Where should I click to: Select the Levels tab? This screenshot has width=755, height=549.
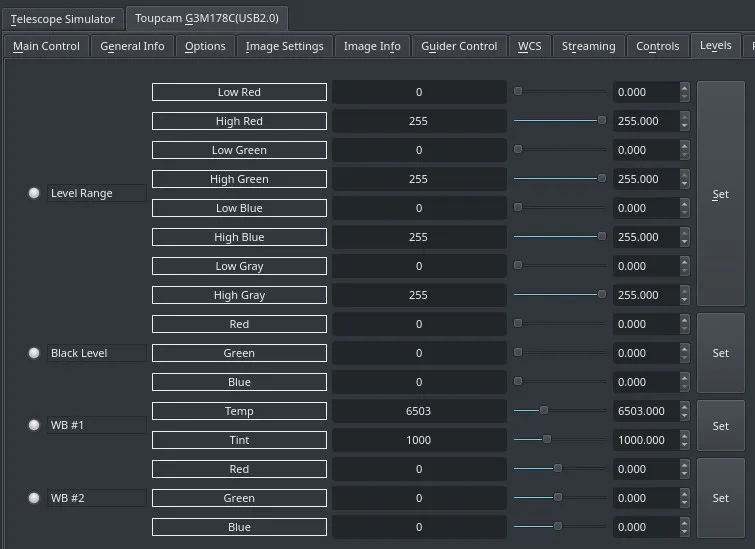pos(716,45)
